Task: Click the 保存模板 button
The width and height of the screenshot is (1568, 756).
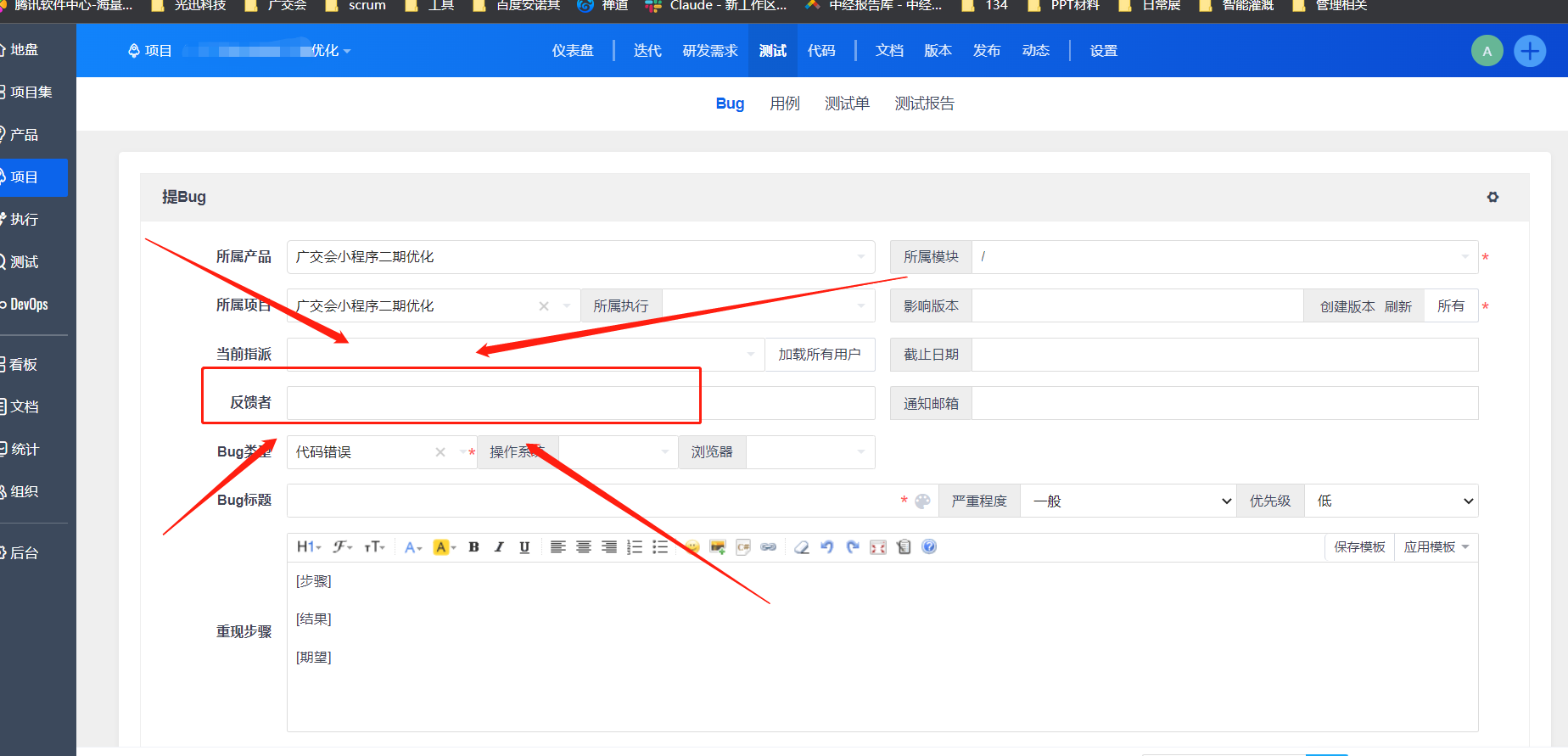Action: coord(1359,547)
